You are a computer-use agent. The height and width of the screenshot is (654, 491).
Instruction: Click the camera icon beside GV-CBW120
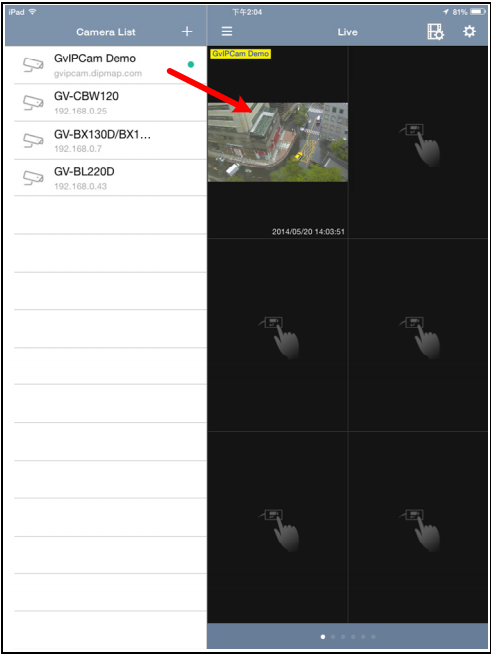pos(33,103)
